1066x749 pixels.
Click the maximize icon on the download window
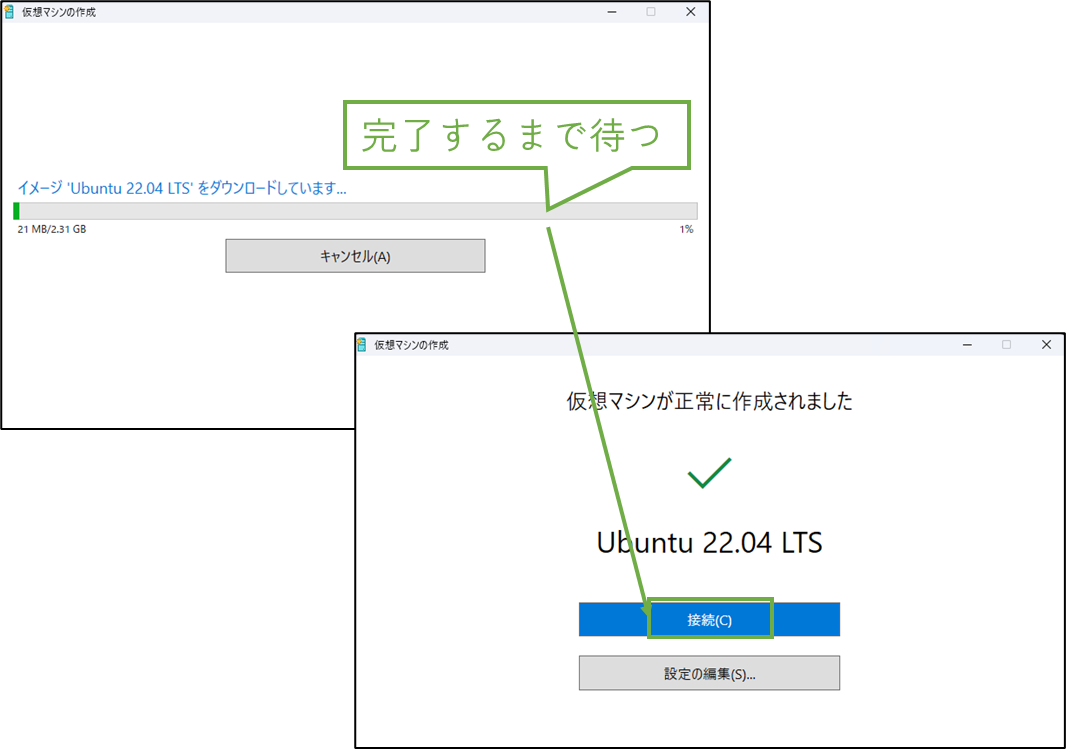pos(651,11)
